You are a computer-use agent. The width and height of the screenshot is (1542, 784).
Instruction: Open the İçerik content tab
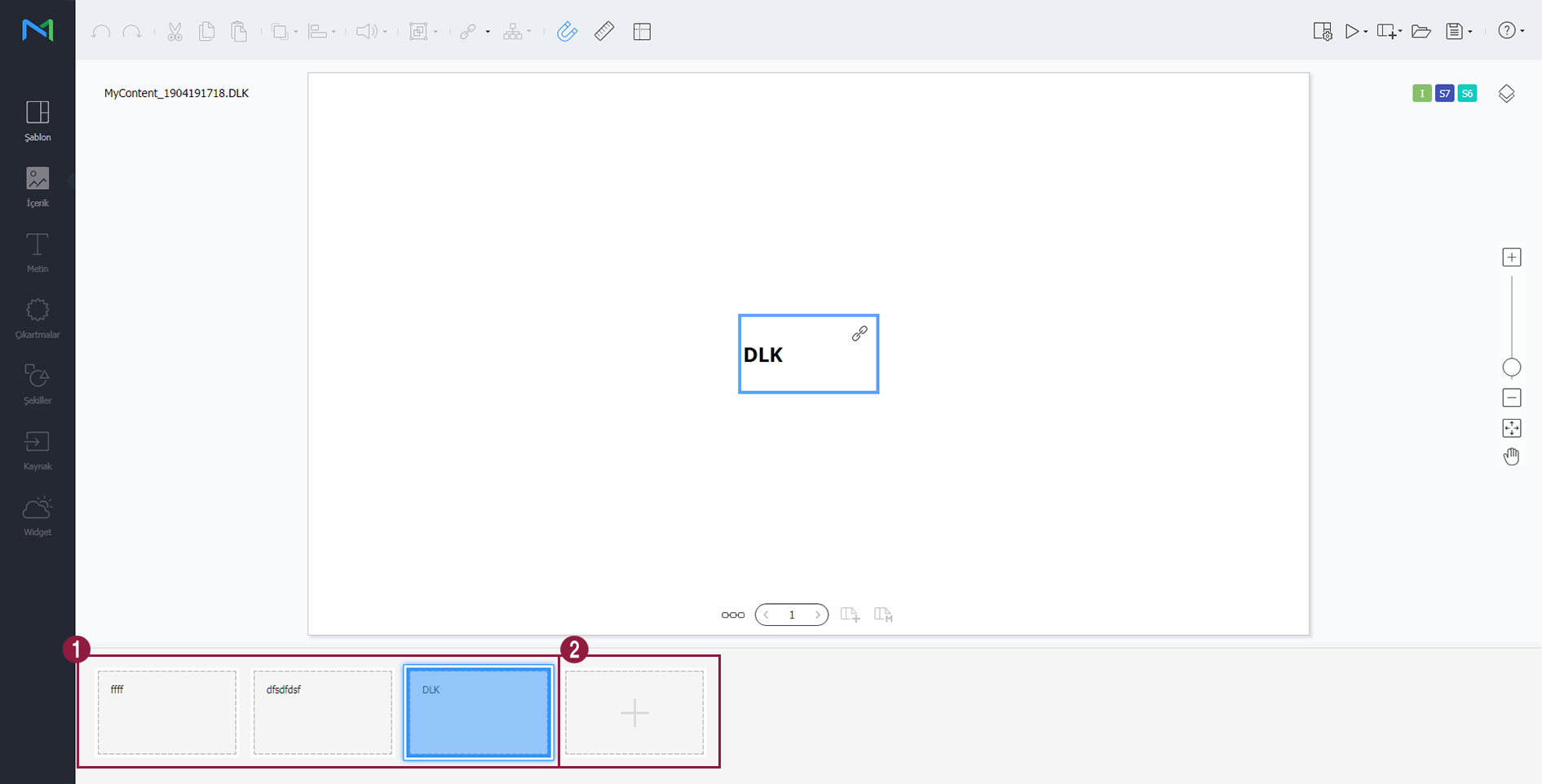(x=38, y=186)
